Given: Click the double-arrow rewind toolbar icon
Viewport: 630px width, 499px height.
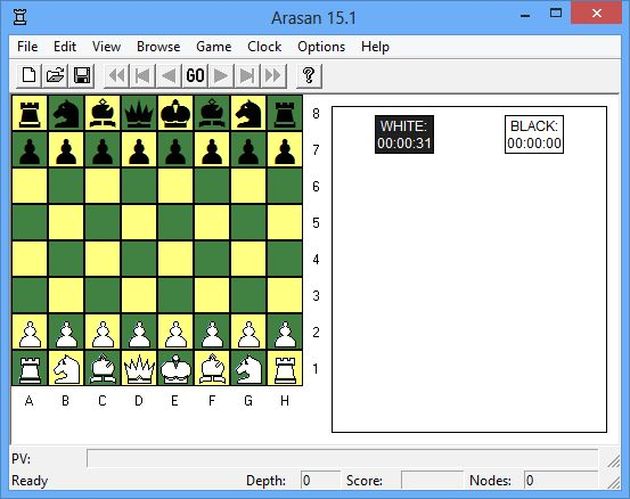Looking at the screenshot, I should [x=117, y=75].
